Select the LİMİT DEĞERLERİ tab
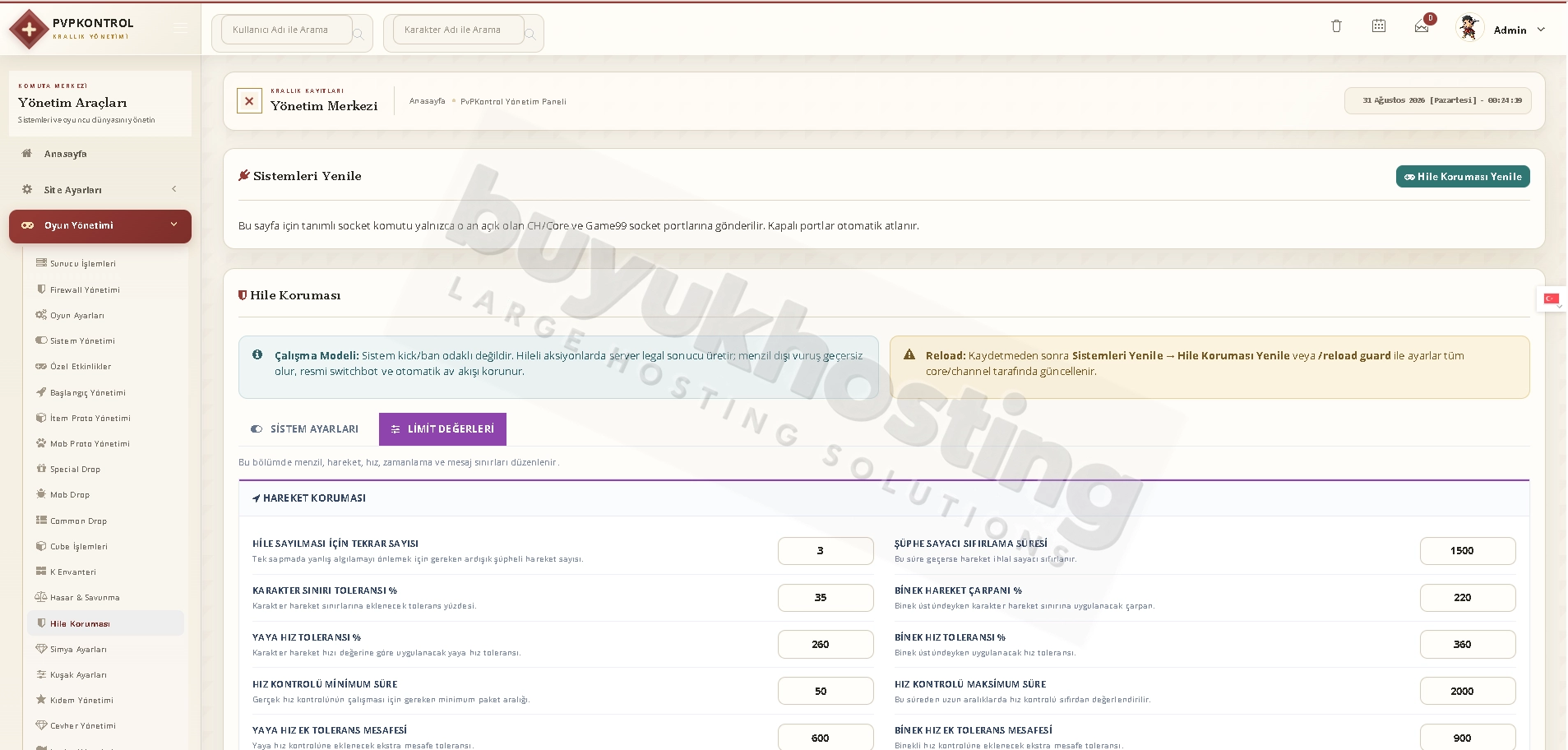Viewport: 1568px width, 750px height. pyautogui.click(x=442, y=429)
